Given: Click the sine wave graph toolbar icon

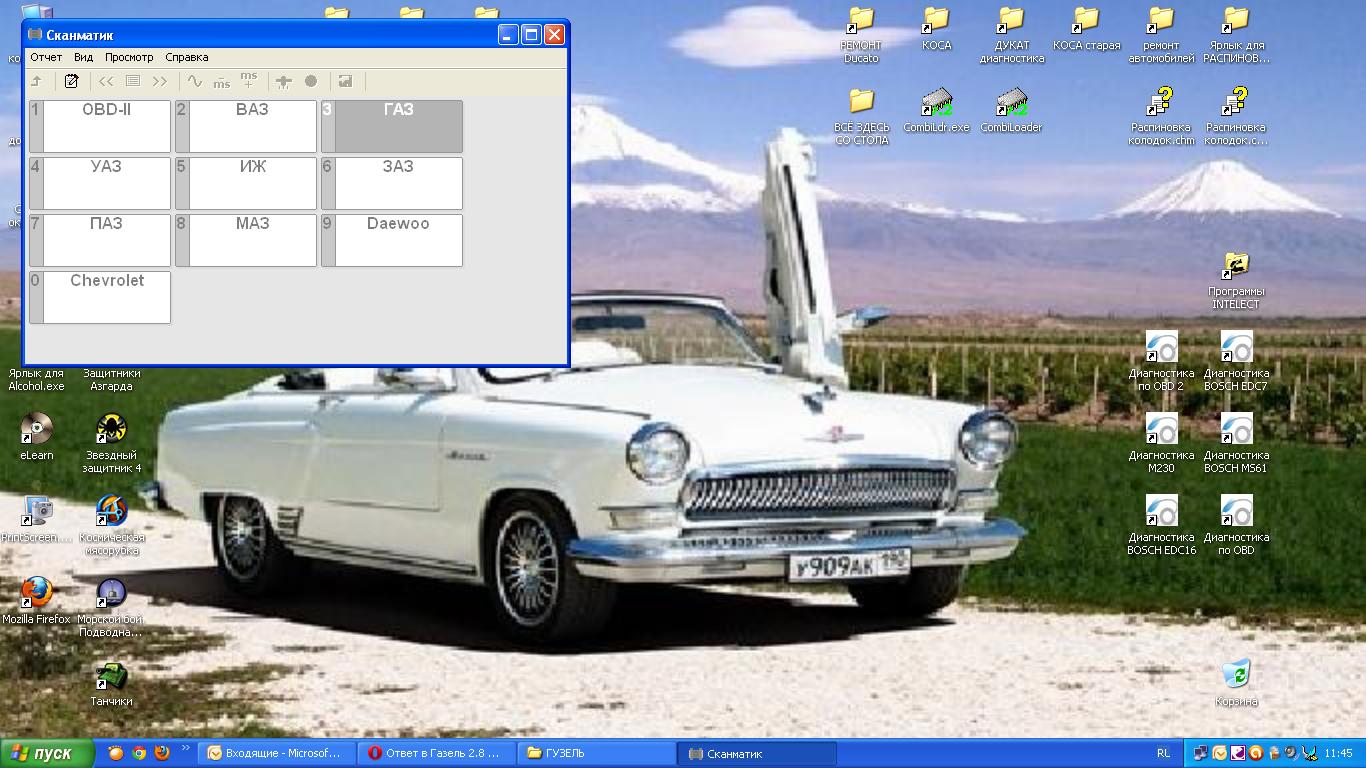Looking at the screenshot, I should [194, 82].
